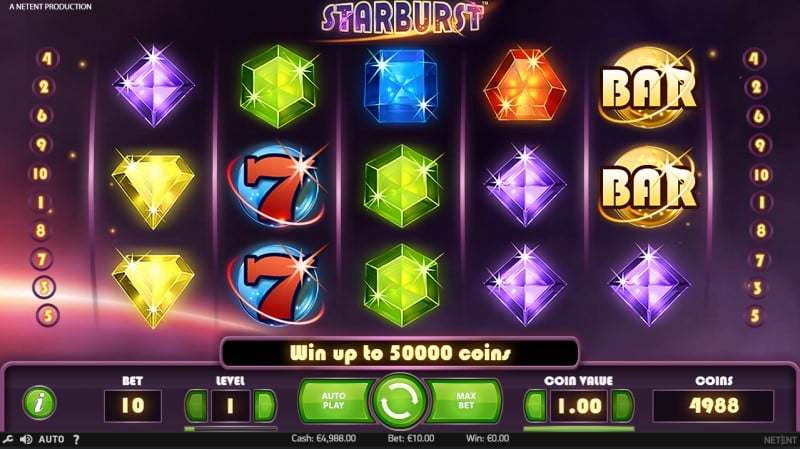Select payline 4 indicator on left side
Viewport: 800px width, 449px height.
47,58
